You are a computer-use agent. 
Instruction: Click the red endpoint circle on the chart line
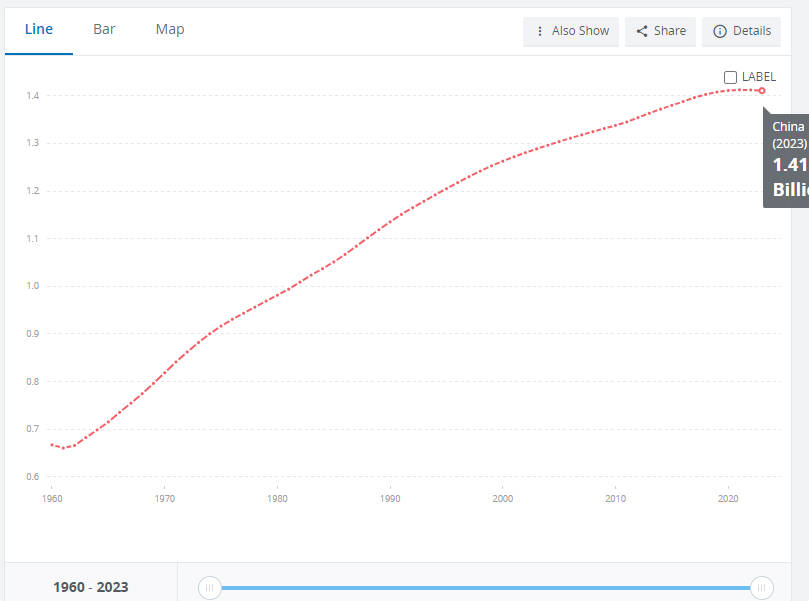(762, 90)
